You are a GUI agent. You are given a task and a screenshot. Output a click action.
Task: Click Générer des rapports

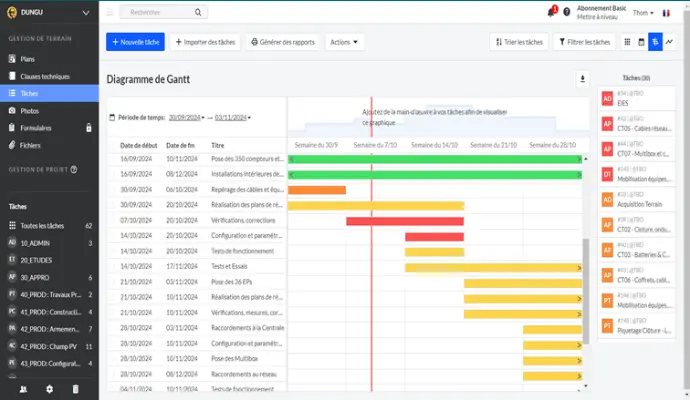point(283,42)
